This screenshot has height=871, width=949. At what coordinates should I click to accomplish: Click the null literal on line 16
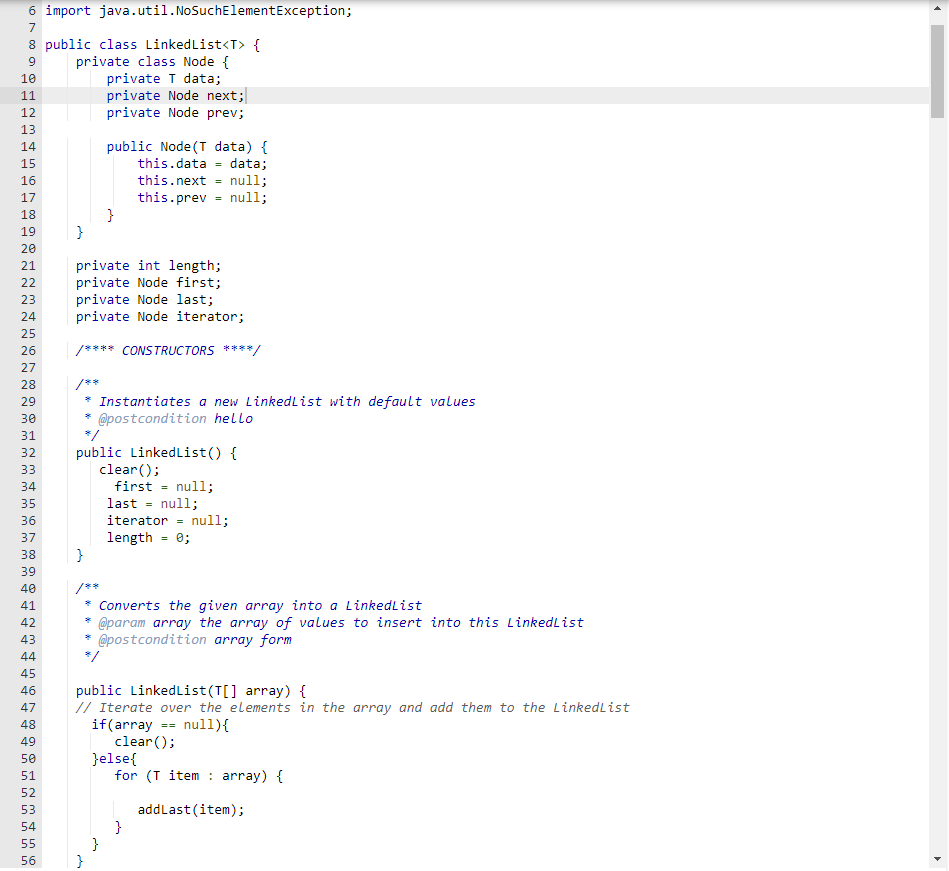(243, 180)
